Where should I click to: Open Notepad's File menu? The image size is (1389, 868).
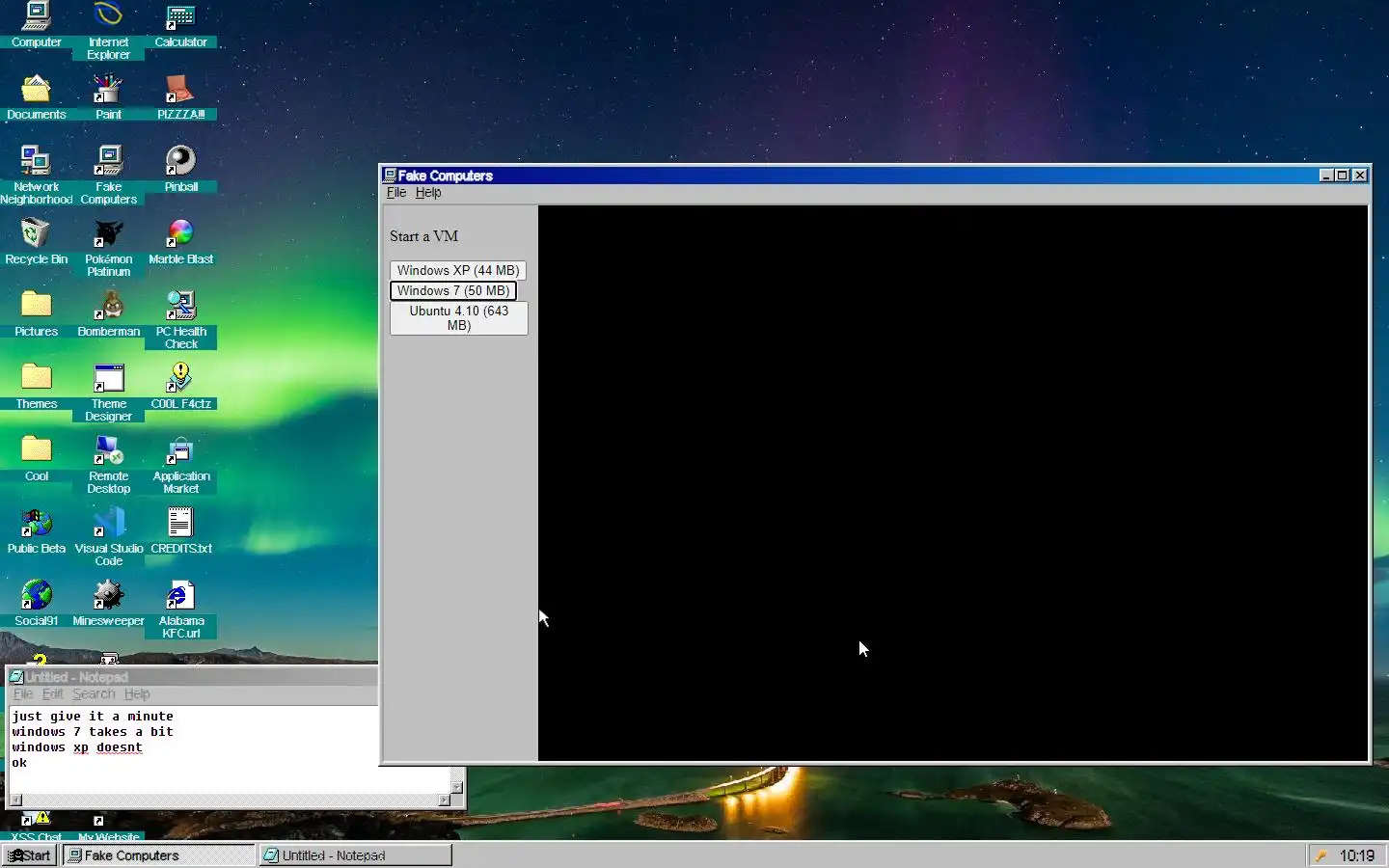pos(23,694)
